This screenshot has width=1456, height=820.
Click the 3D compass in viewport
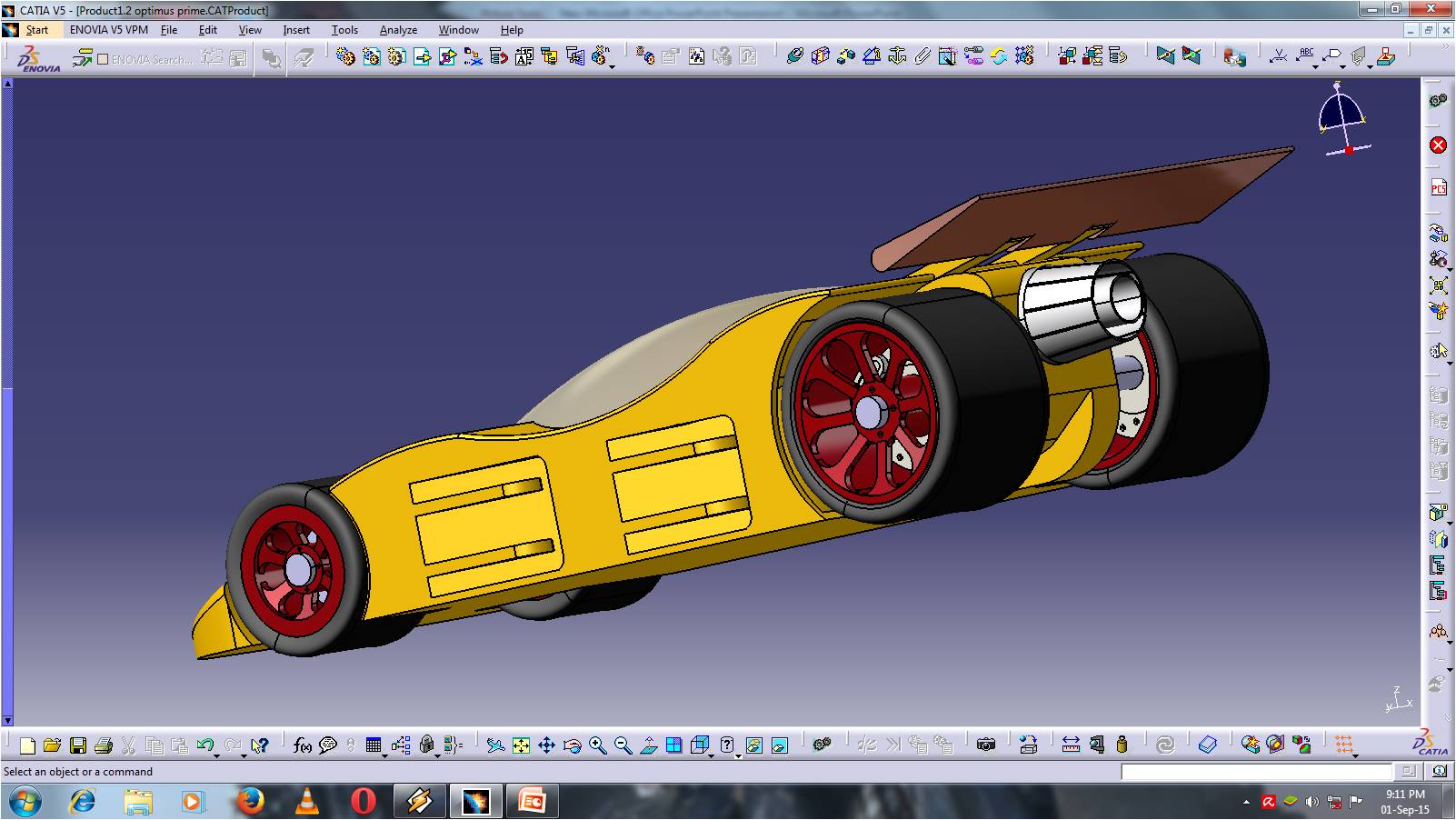point(1343,118)
